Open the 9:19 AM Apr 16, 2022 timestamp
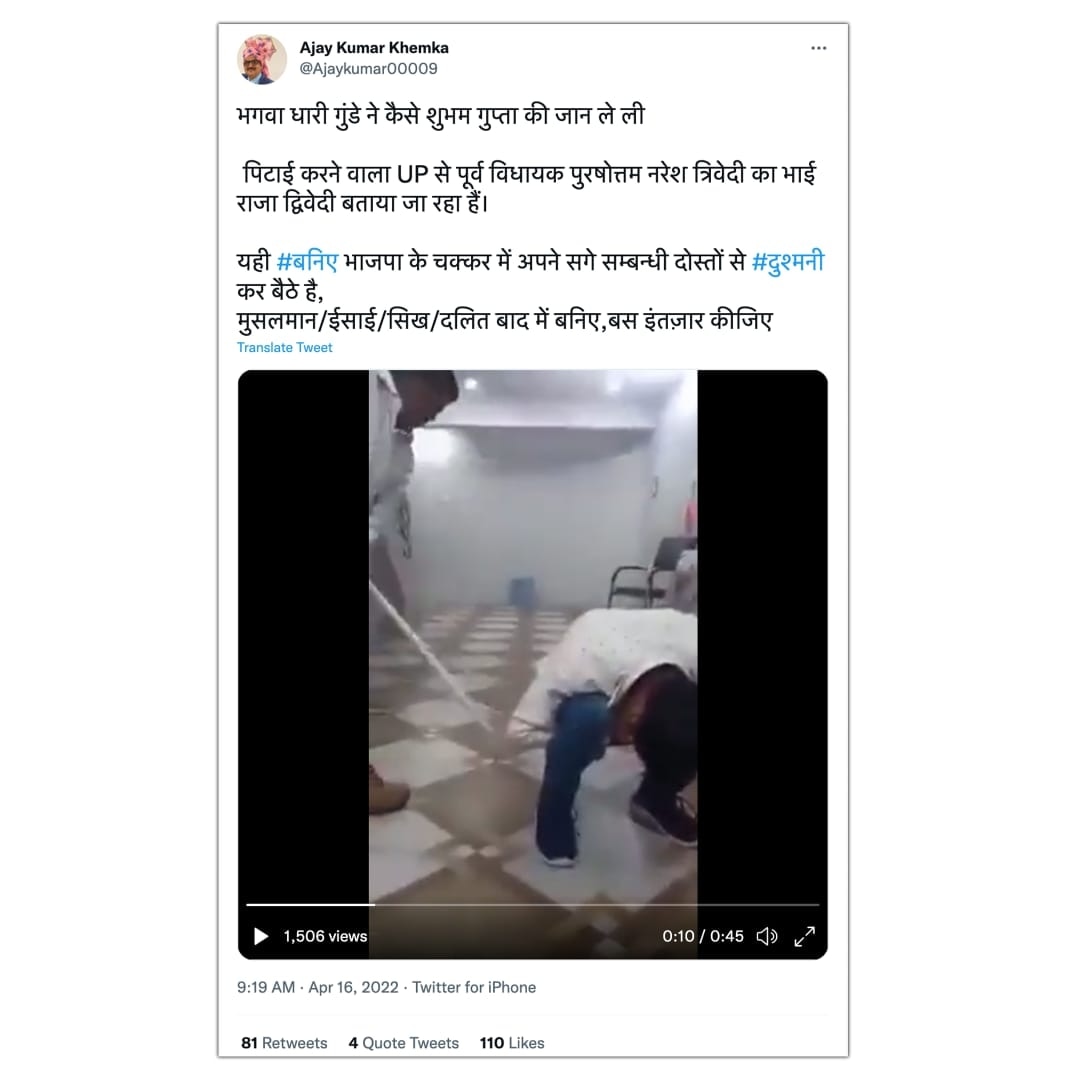The image size is (1083, 1080). coord(318,987)
